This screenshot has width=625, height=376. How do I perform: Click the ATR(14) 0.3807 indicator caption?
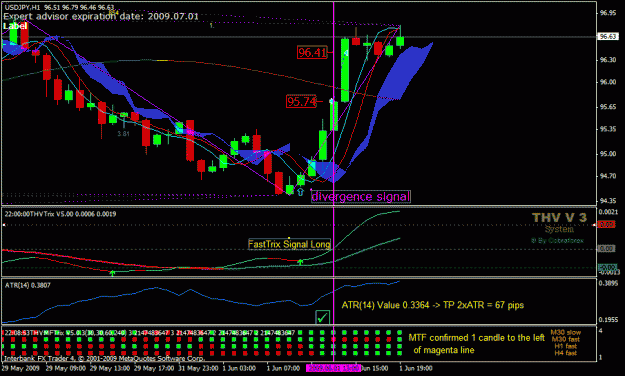[28, 285]
